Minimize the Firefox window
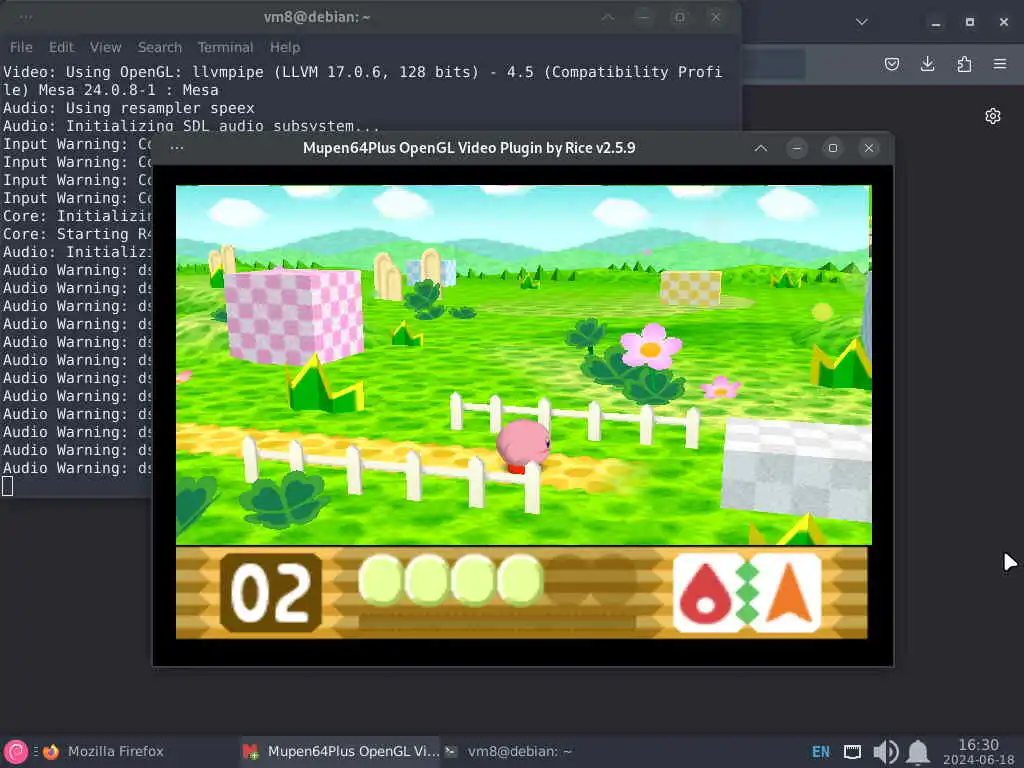 tap(936, 22)
